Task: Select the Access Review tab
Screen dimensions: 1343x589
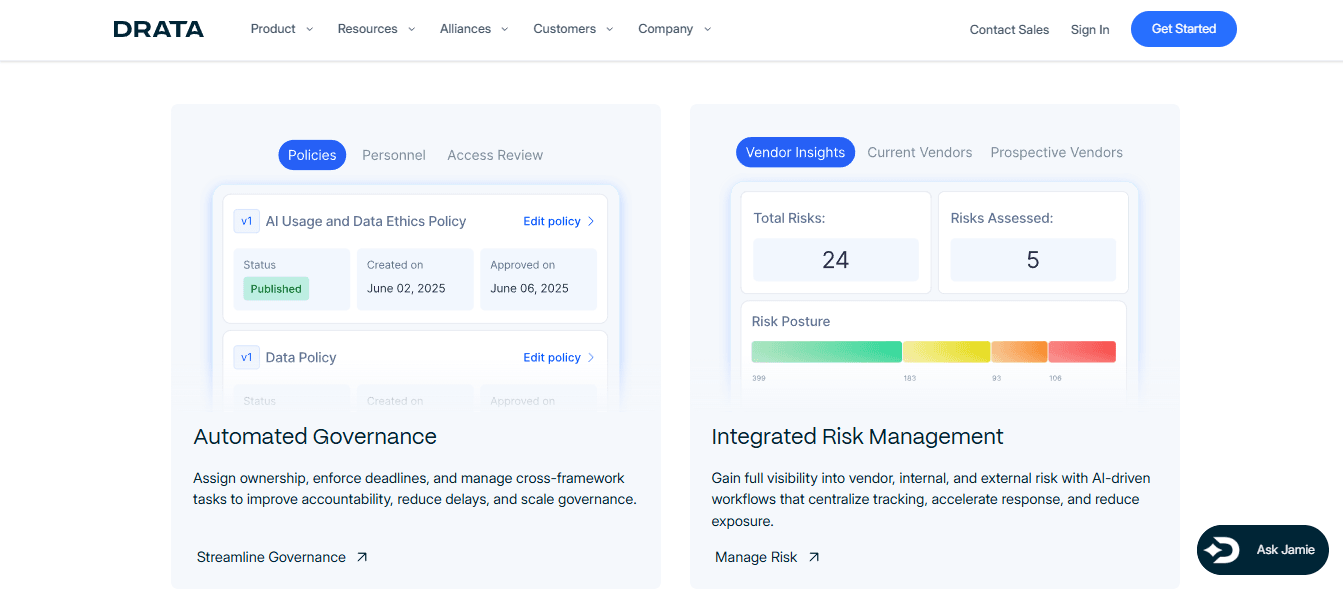Action: tap(495, 155)
